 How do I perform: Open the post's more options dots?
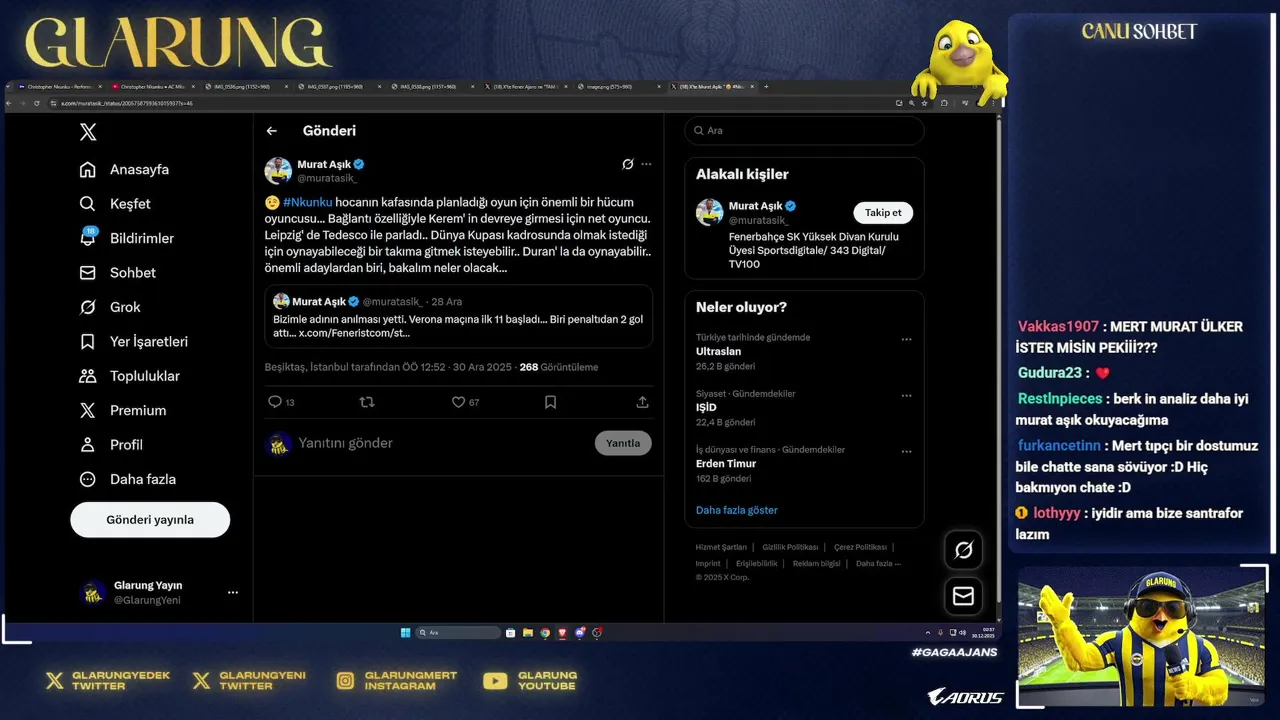pyautogui.click(x=646, y=164)
